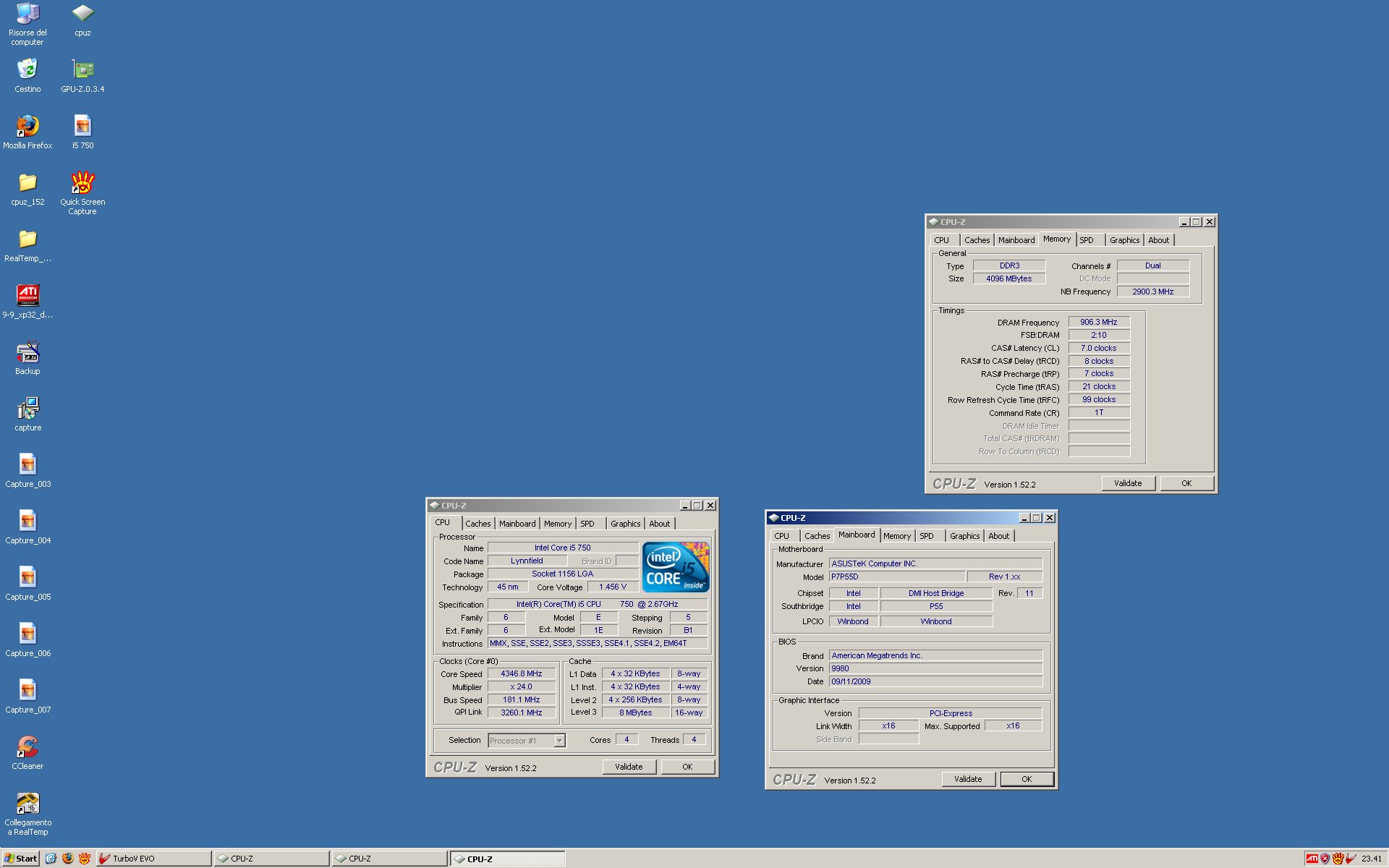Select the Capture_007 file icon
Image resolution: width=1389 pixels, height=868 pixels.
(x=27, y=696)
